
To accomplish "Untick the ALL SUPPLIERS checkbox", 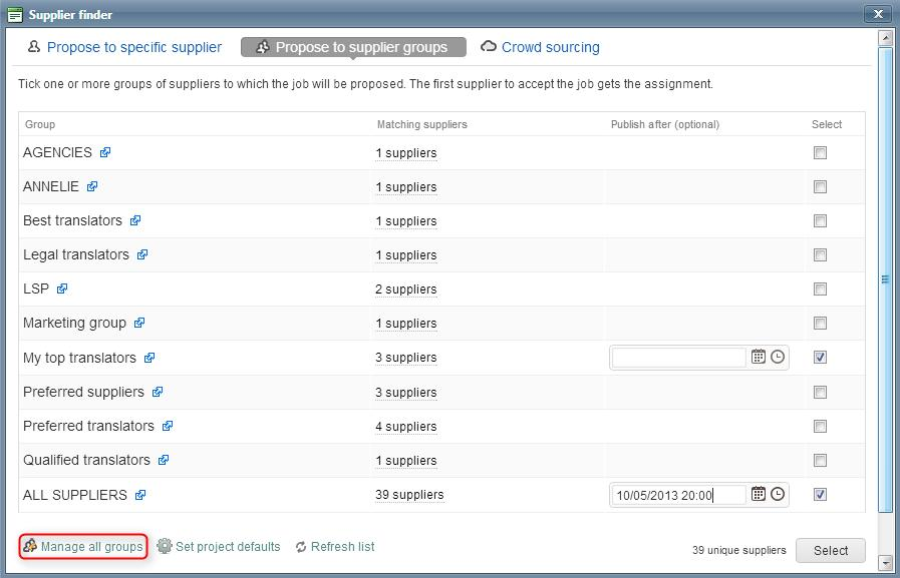I will coord(820,494).
